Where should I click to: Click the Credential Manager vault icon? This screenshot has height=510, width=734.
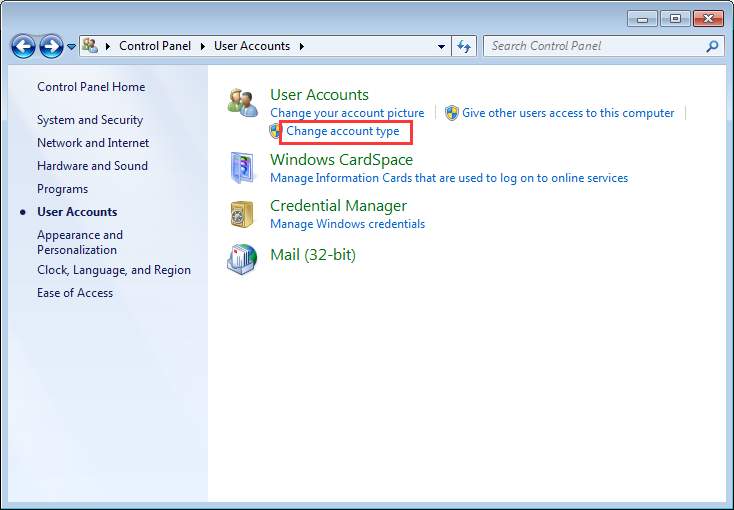coord(242,214)
